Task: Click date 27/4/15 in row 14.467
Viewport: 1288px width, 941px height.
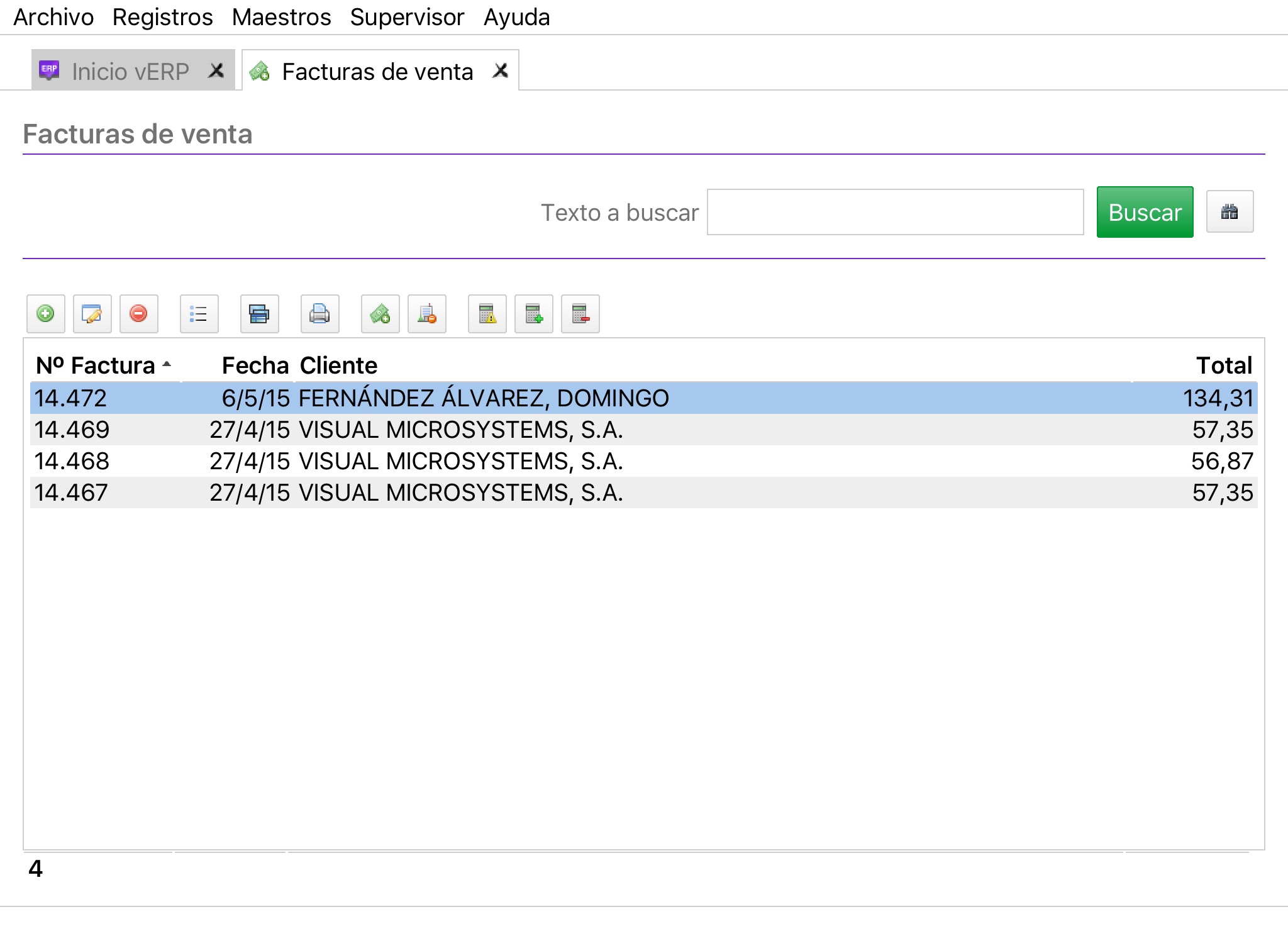Action: click(x=250, y=493)
